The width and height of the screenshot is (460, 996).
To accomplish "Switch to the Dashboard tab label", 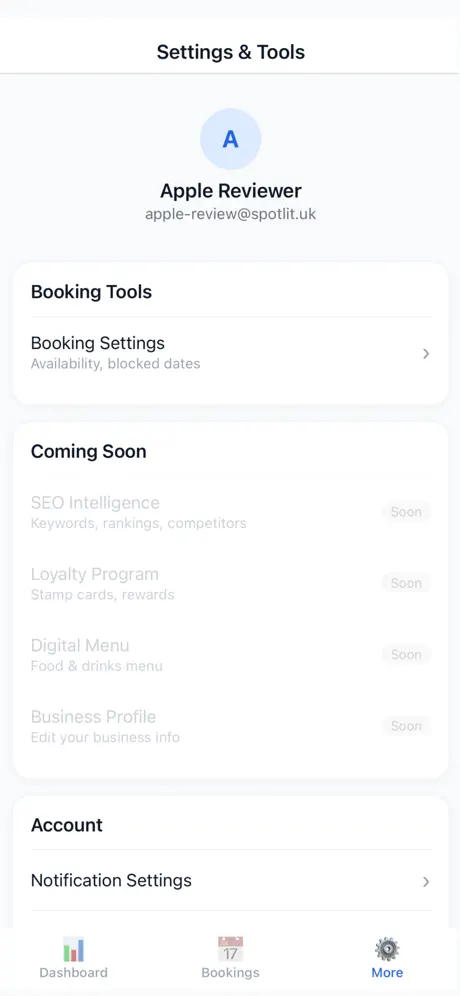I will [x=74, y=972].
